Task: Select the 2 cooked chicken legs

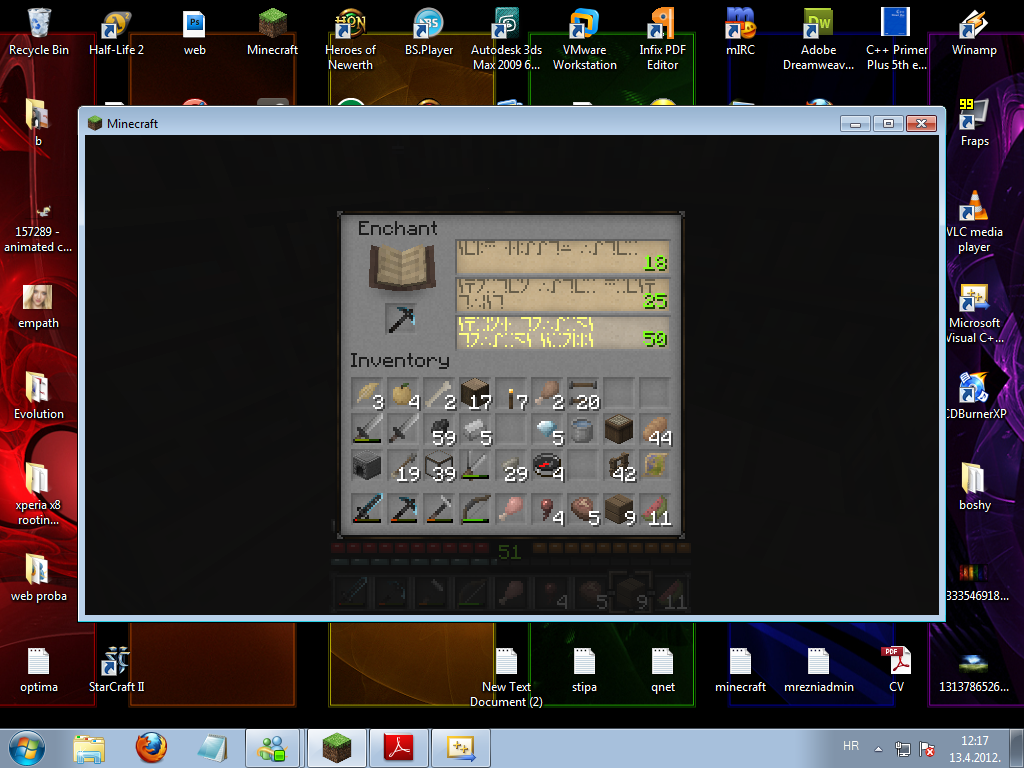Action: [547, 395]
